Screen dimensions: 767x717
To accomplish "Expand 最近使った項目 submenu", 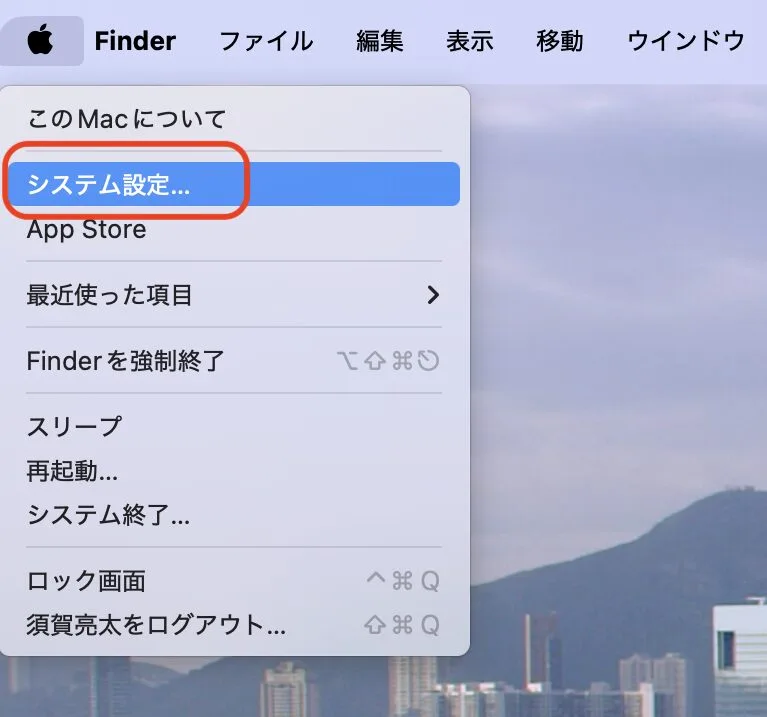I will (234, 295).
